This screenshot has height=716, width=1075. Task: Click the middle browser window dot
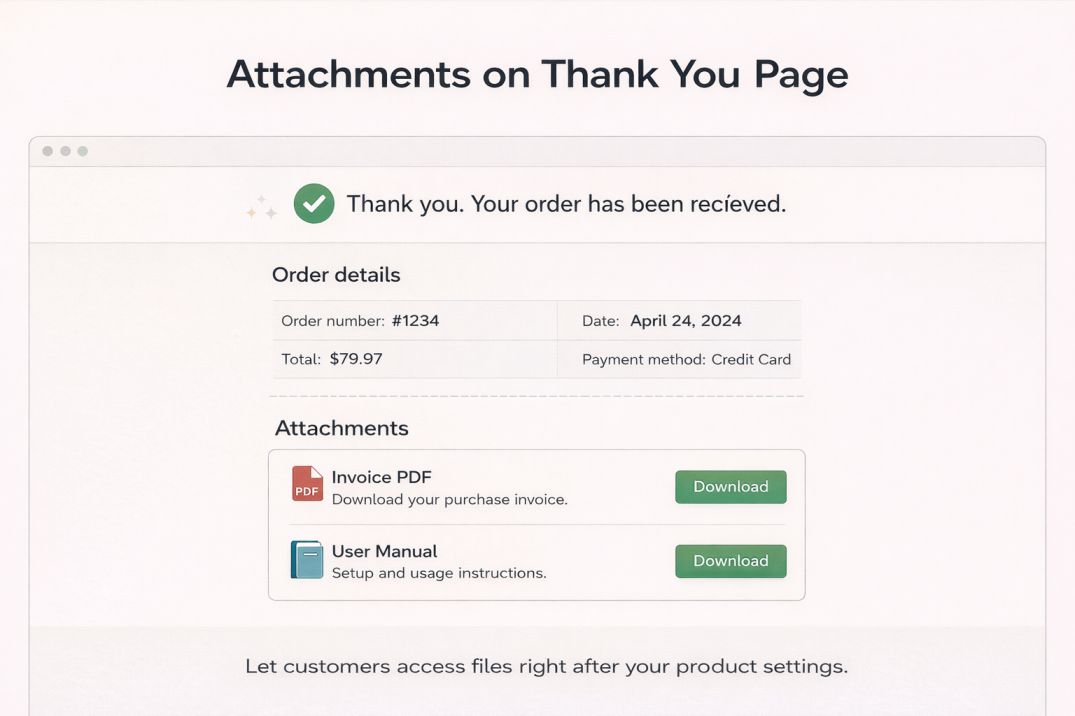click(x=64, y=150)
